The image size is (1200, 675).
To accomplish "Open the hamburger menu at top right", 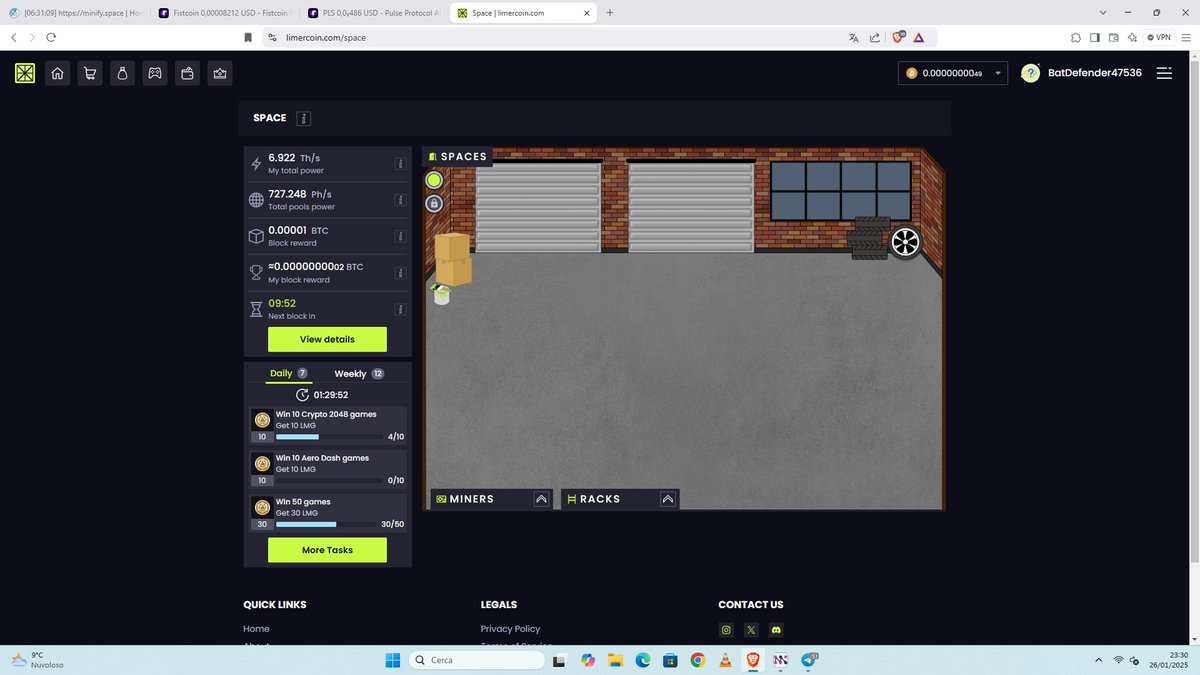I will click(x=1164, y=73).
